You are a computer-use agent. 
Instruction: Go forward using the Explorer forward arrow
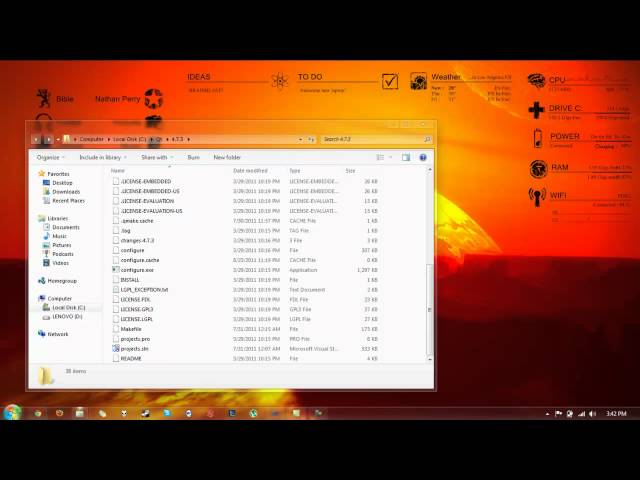click(x=48, y=140)
